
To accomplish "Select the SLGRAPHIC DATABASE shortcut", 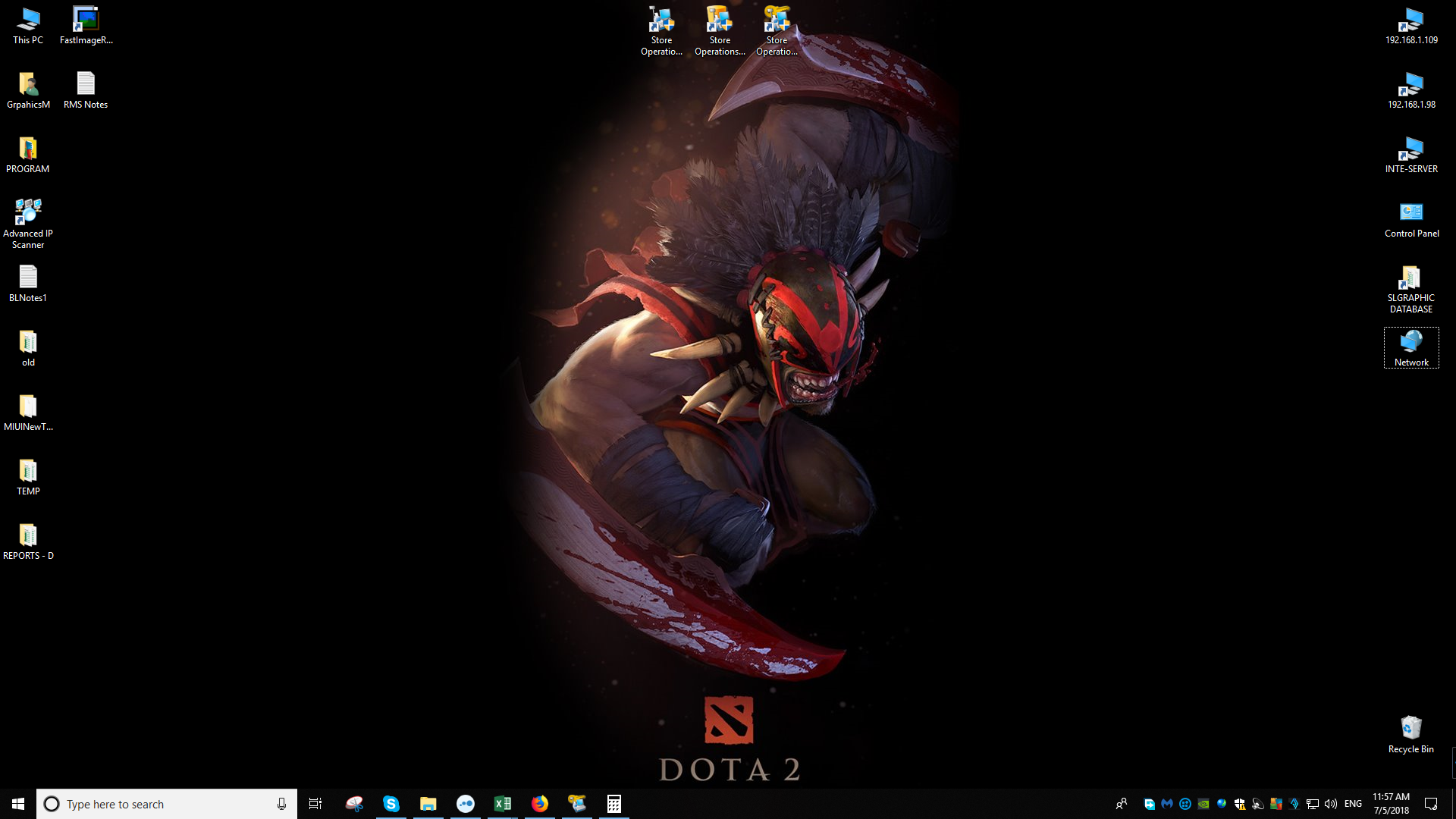I will [x=1411, y=289].
